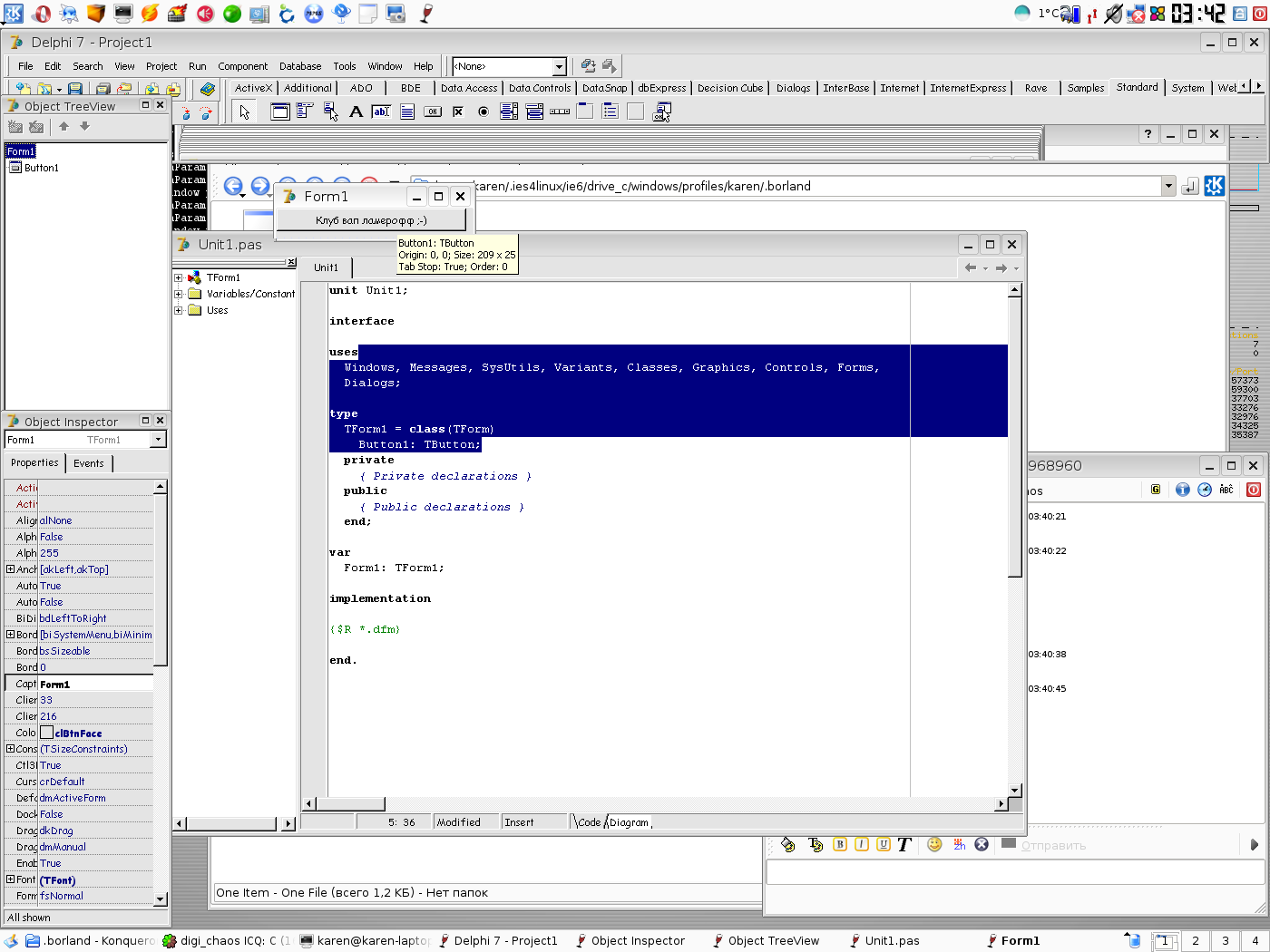
Task: Expand TForm1 node in code explorer
Action: pyautogui.click(x=179, y=278)
